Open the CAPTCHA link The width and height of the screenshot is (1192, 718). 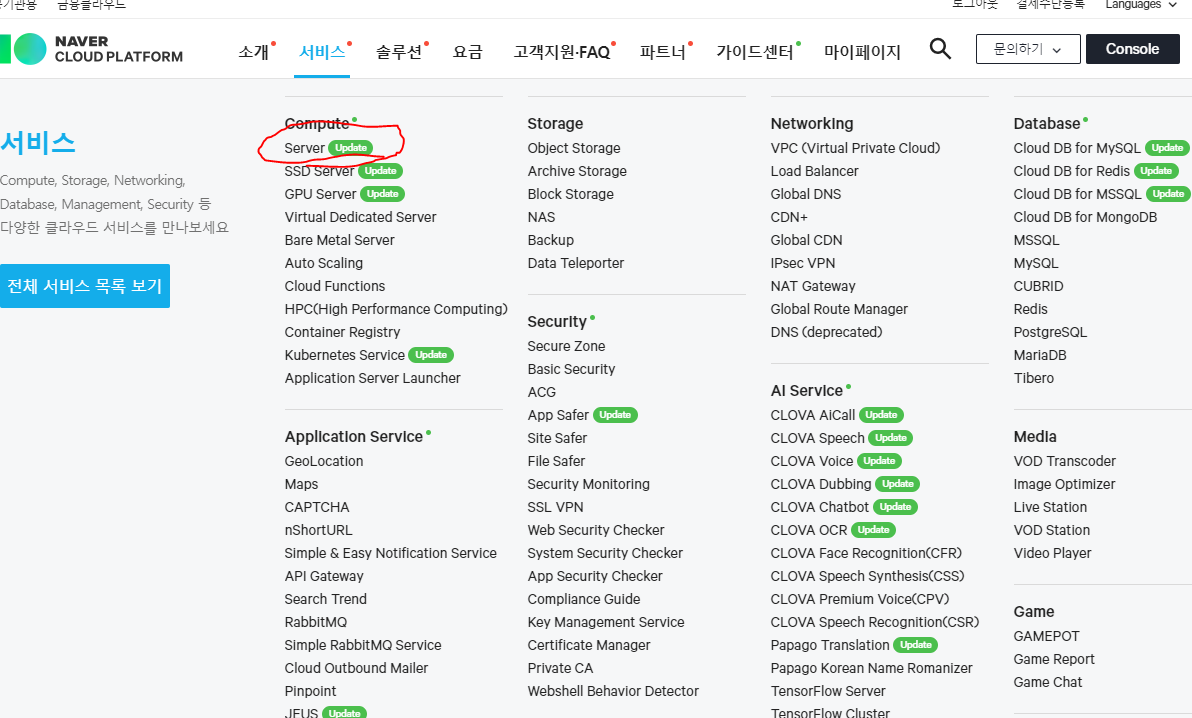[317, 507]
